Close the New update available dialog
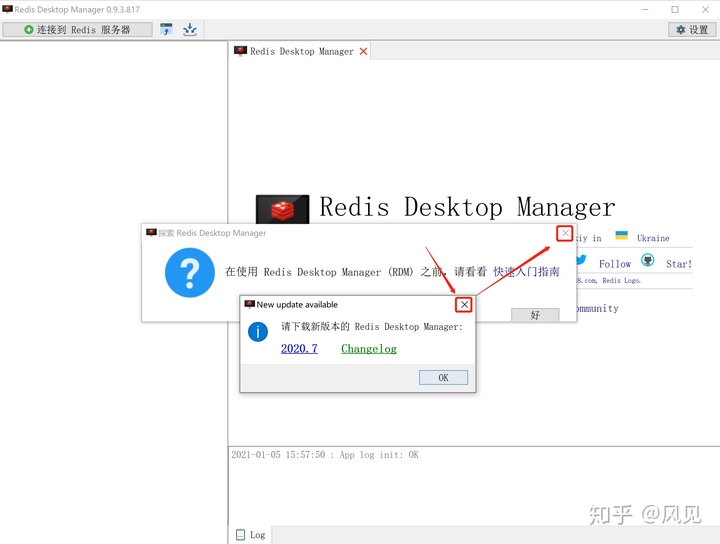This screenshot has width=720, height=544. click(464, 304)
